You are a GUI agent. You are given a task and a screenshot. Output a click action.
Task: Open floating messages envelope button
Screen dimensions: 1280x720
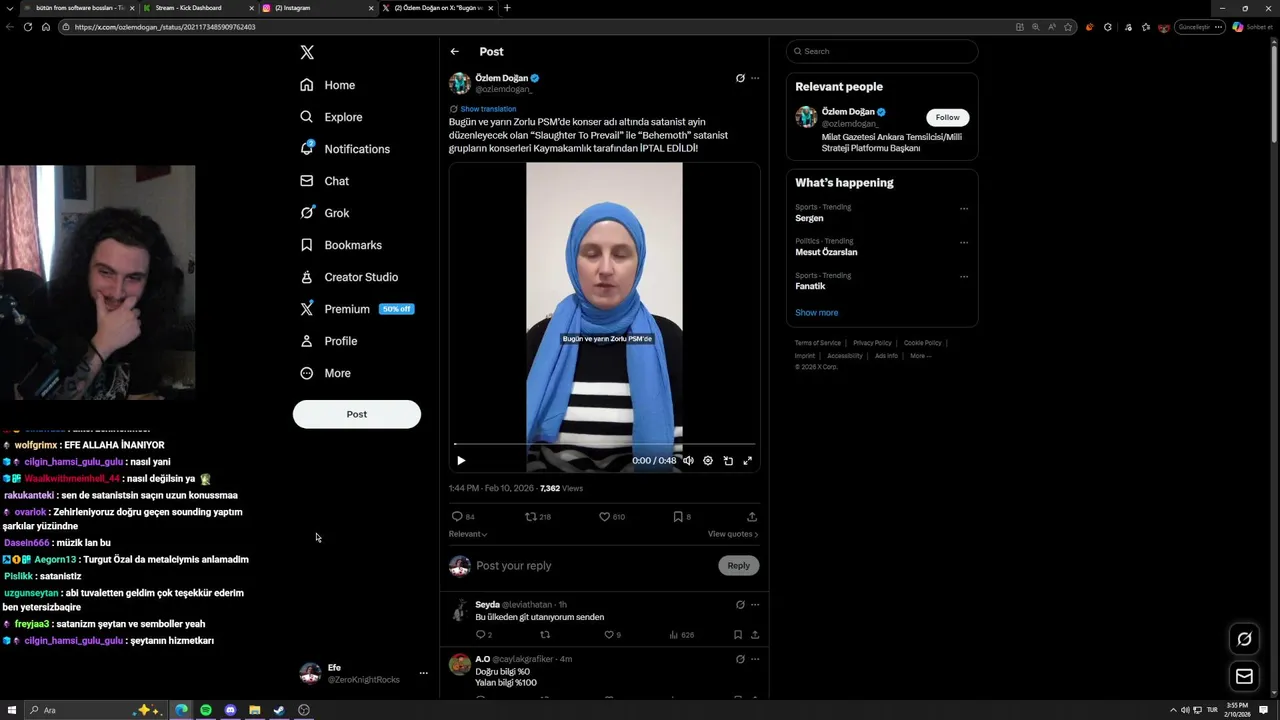[x=1244, y=677]
